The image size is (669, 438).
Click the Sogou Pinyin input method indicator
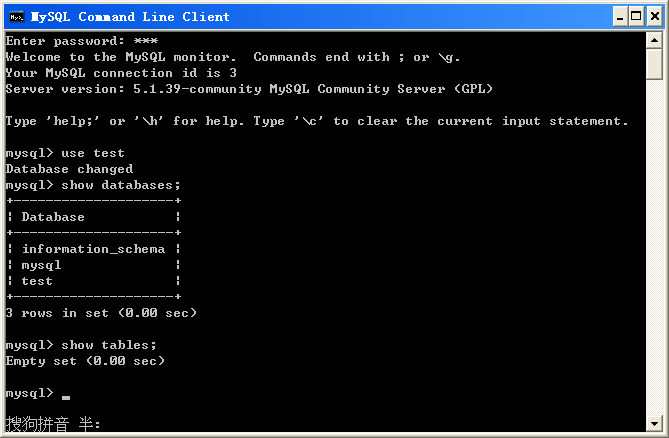(53, 423)
